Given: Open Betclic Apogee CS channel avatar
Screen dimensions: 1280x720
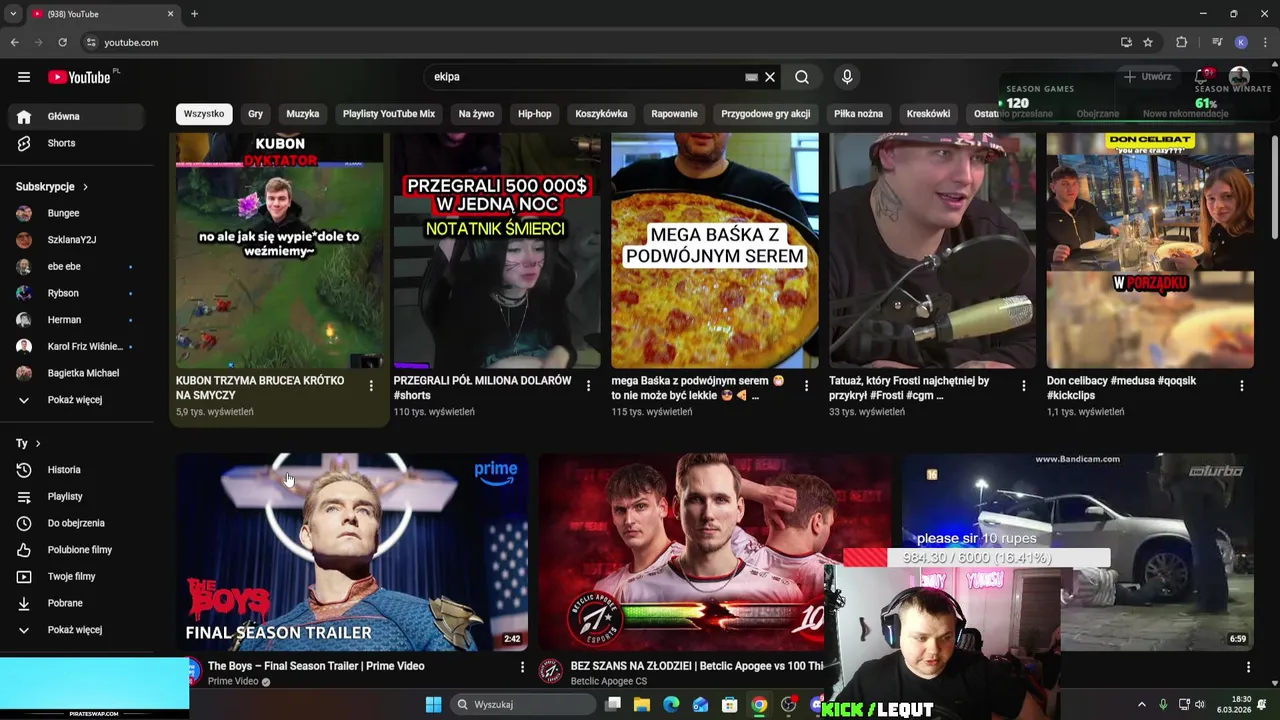Looking at the screenshot, I should [x=550, y=672].
